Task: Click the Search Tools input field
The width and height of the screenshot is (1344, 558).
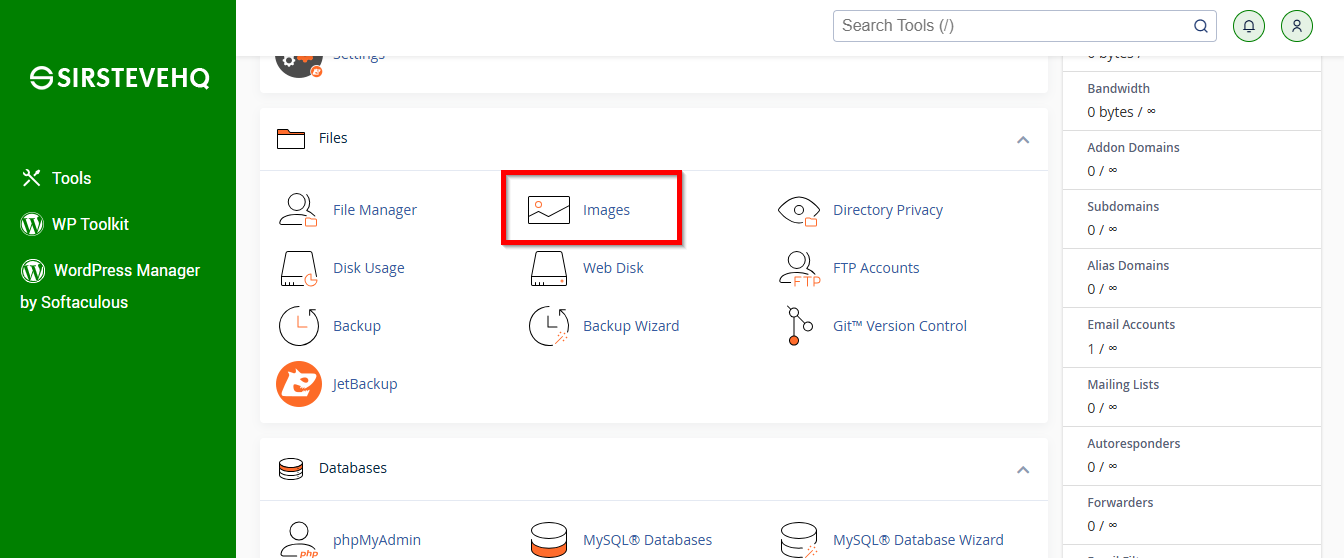Action: tap(1025, 26)
